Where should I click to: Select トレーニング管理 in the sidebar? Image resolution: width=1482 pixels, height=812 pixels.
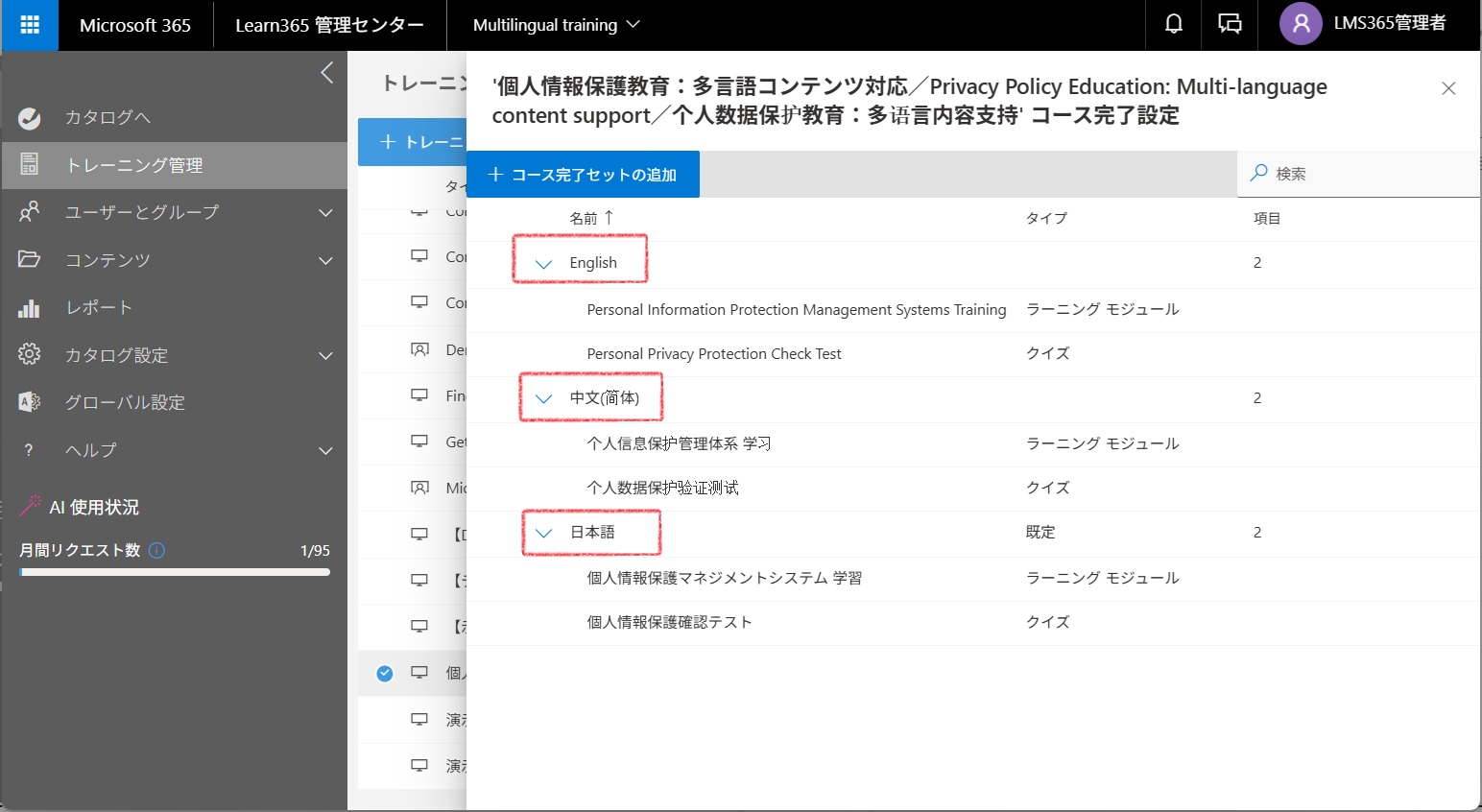click(x=174, y=165)
